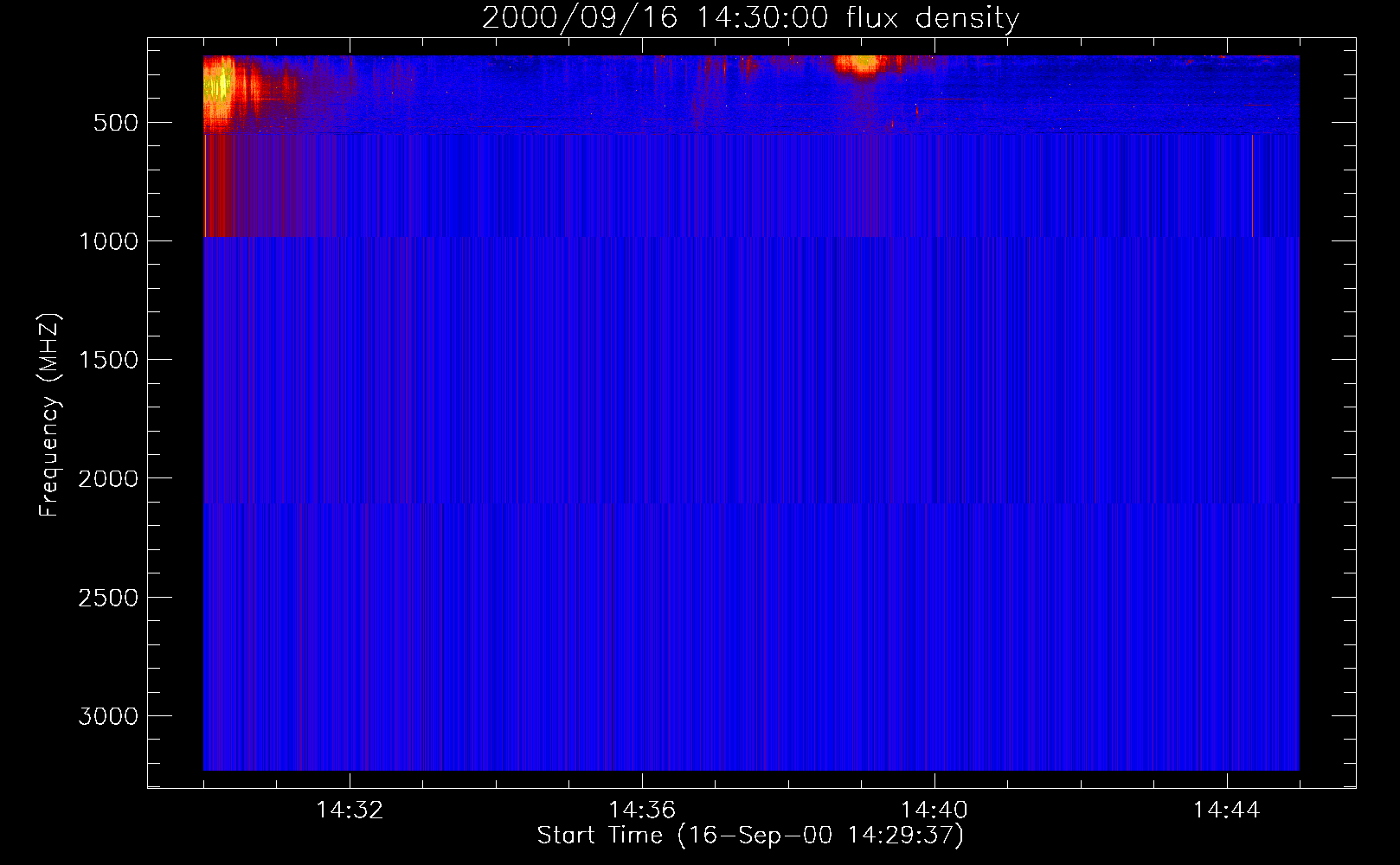Click the 3000 frequency tick label
1400x865 pixels.
(x=108, y=716)
